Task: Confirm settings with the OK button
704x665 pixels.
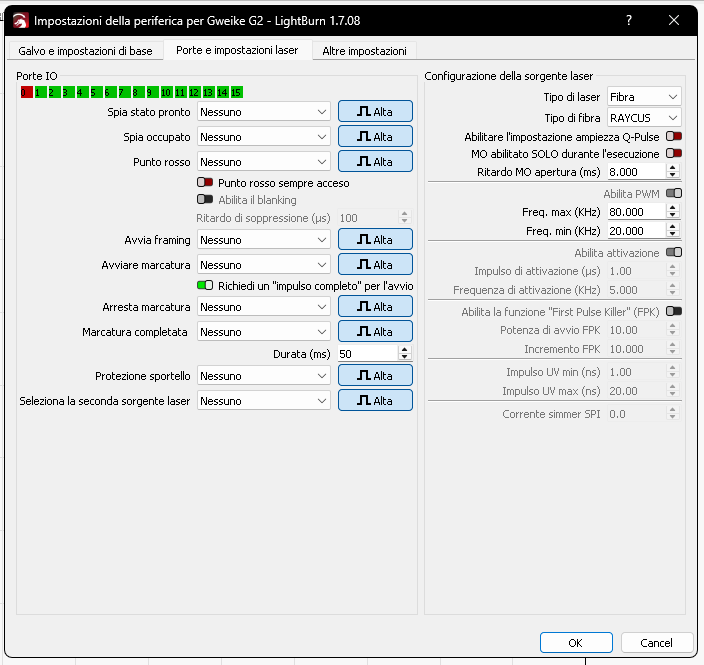Action: point(575,642)
